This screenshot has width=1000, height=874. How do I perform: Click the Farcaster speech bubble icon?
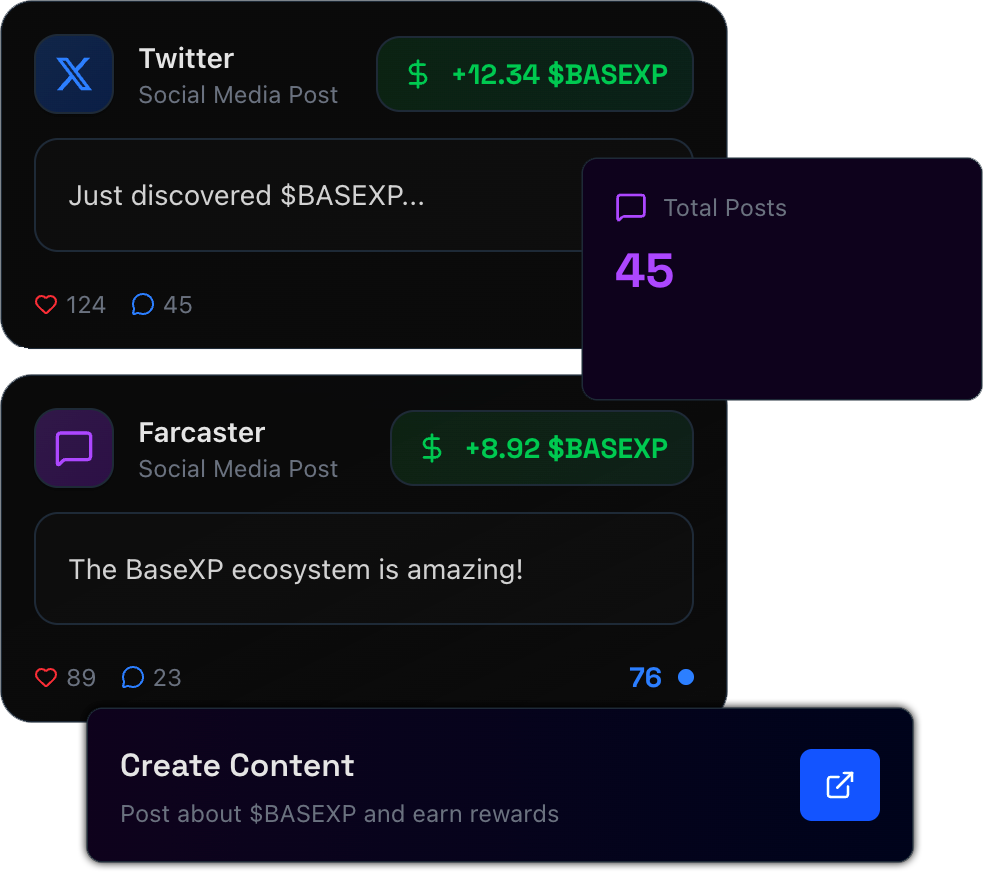(74, 448)
